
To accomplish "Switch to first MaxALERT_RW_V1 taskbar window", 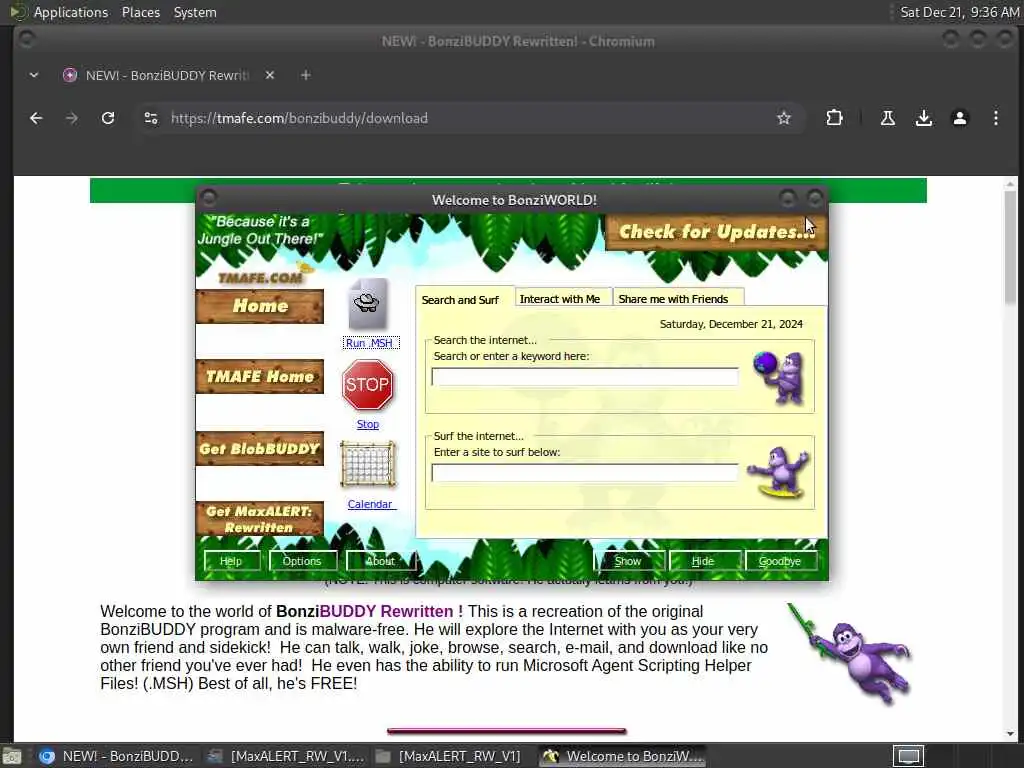I will tap(286, 756).
